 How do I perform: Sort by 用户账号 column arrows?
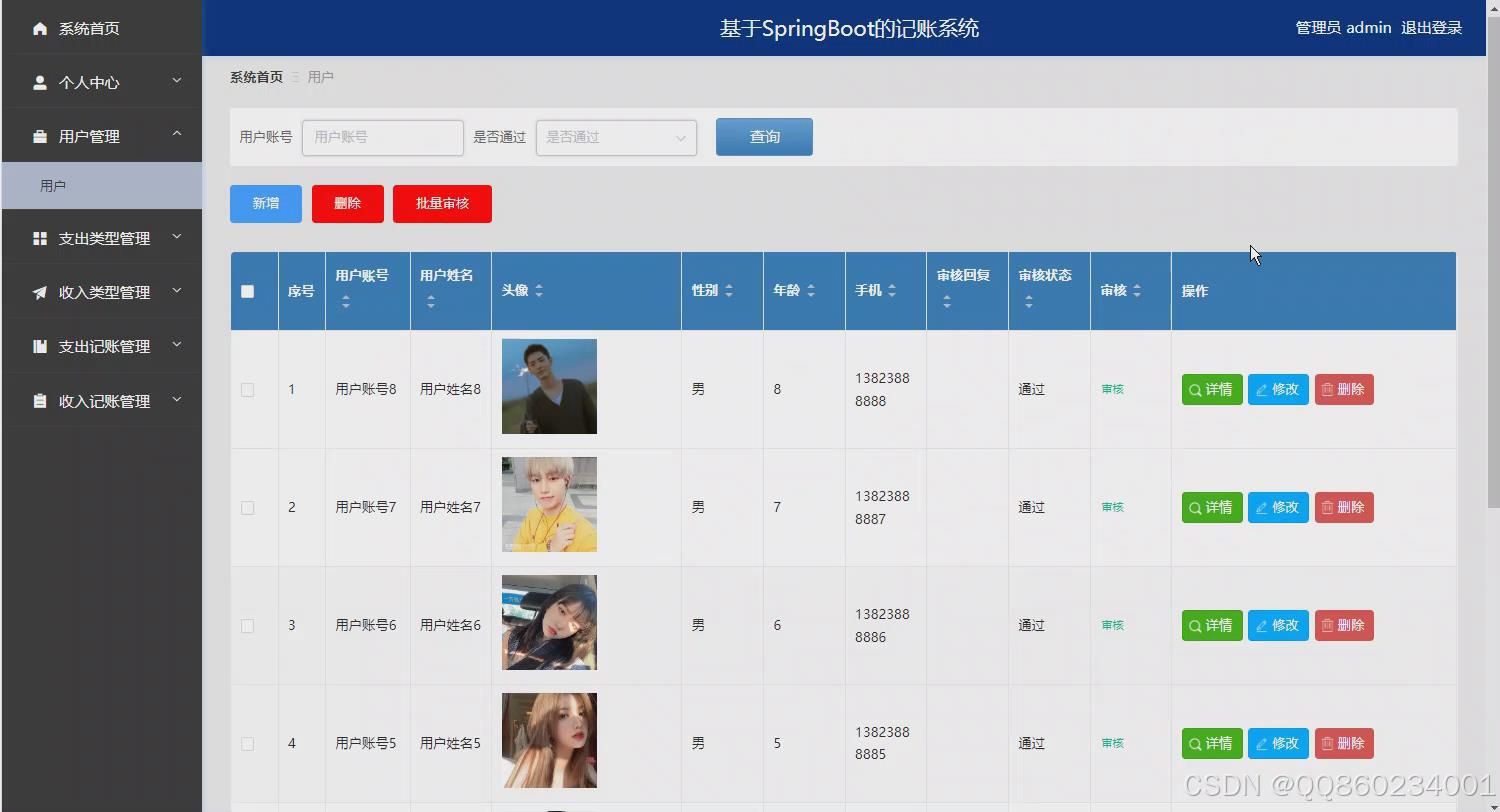tap(346, 301)
